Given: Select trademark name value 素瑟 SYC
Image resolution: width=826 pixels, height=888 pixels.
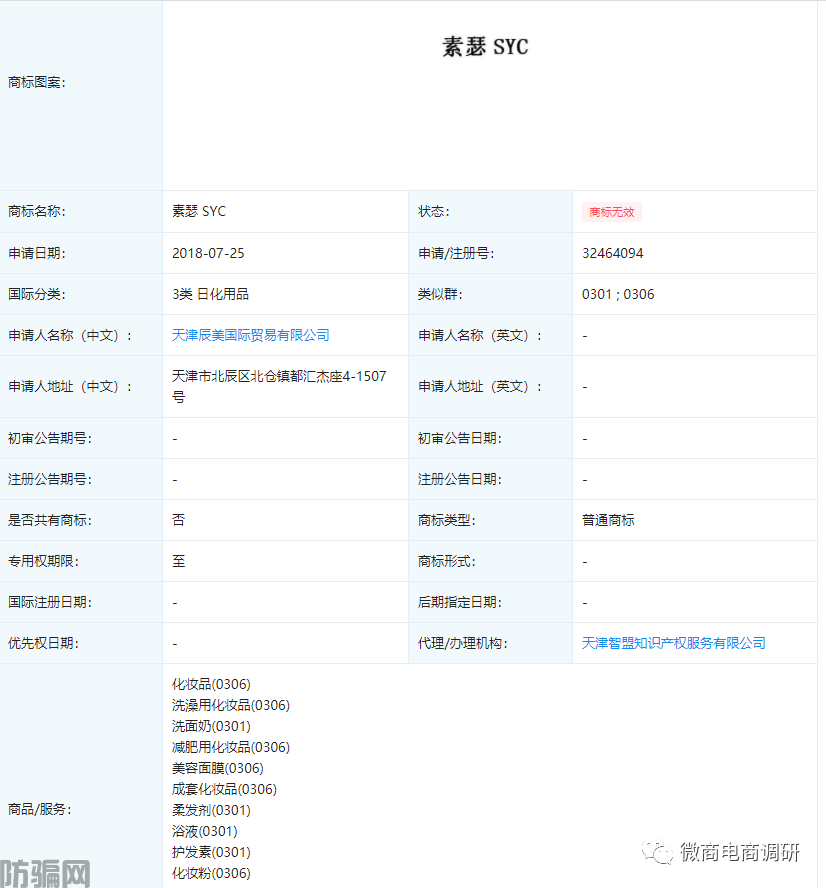Looking at the screenshot, I should [x=199, y=211].
